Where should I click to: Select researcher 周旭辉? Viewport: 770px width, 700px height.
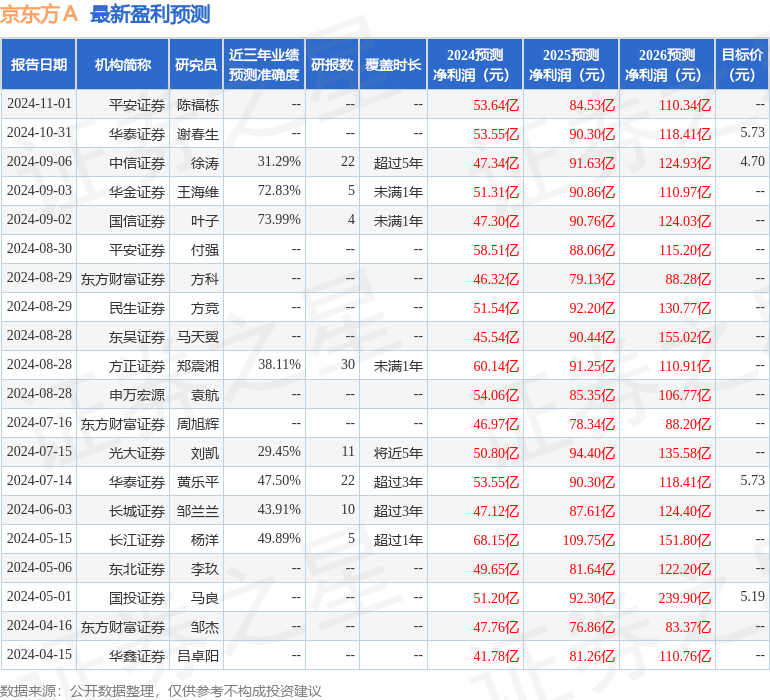198,424
